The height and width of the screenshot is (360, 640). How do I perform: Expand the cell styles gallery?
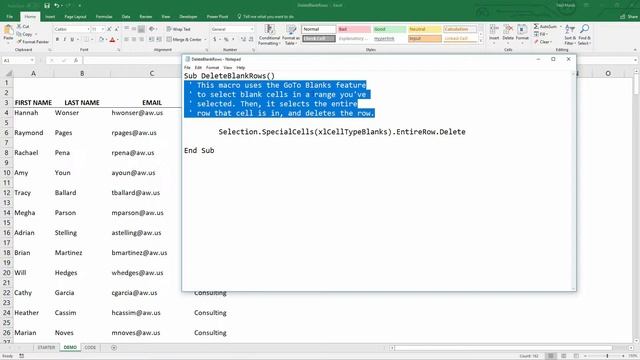tap(480, 41)
